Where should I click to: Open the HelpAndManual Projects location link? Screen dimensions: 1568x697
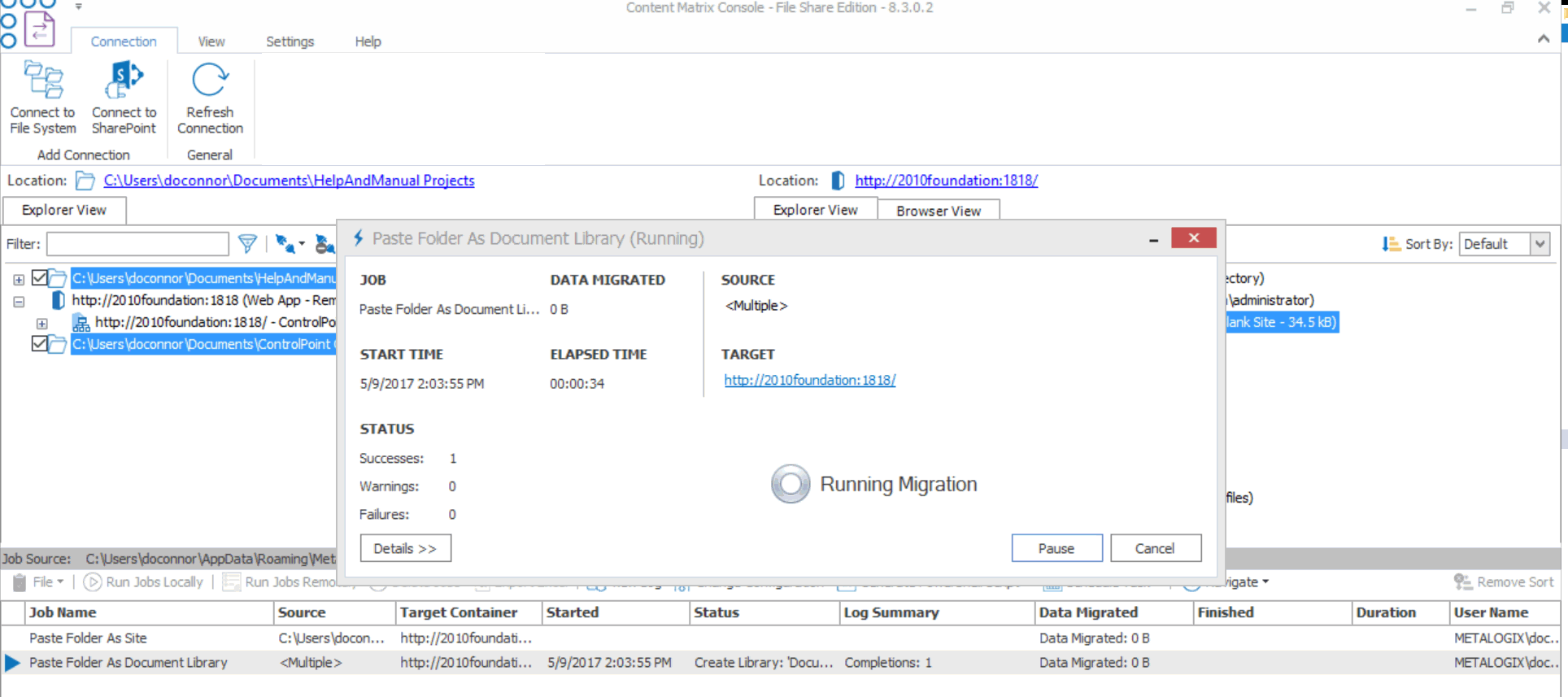tap(289, 180)
